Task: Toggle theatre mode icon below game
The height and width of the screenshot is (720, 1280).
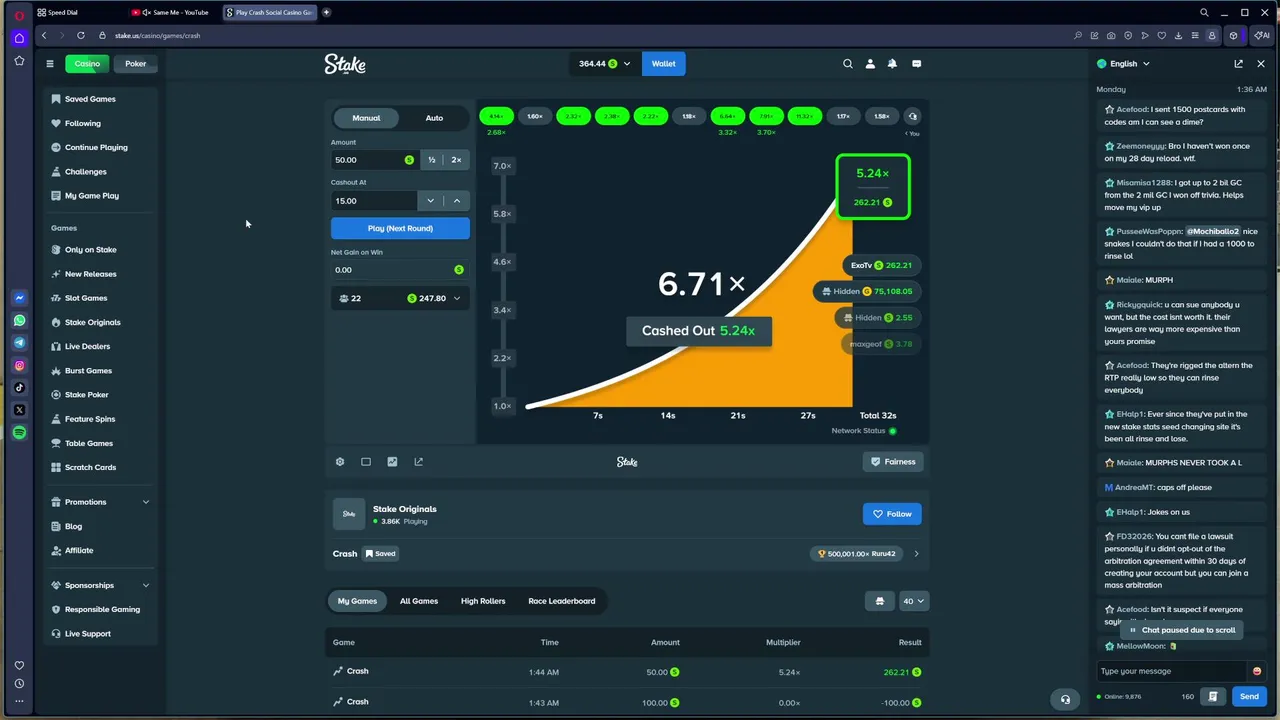Action: point(366,462)
